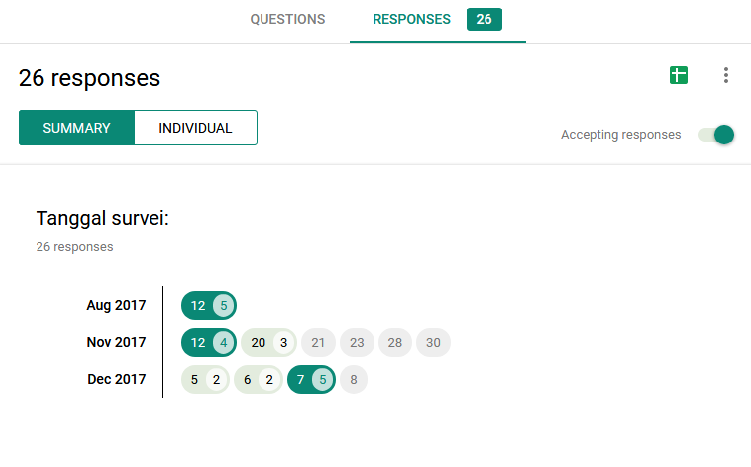Click the Nov 2017 day 30 chip
Image resolution: width=751 pixels, height=467 pixels.
433,343
